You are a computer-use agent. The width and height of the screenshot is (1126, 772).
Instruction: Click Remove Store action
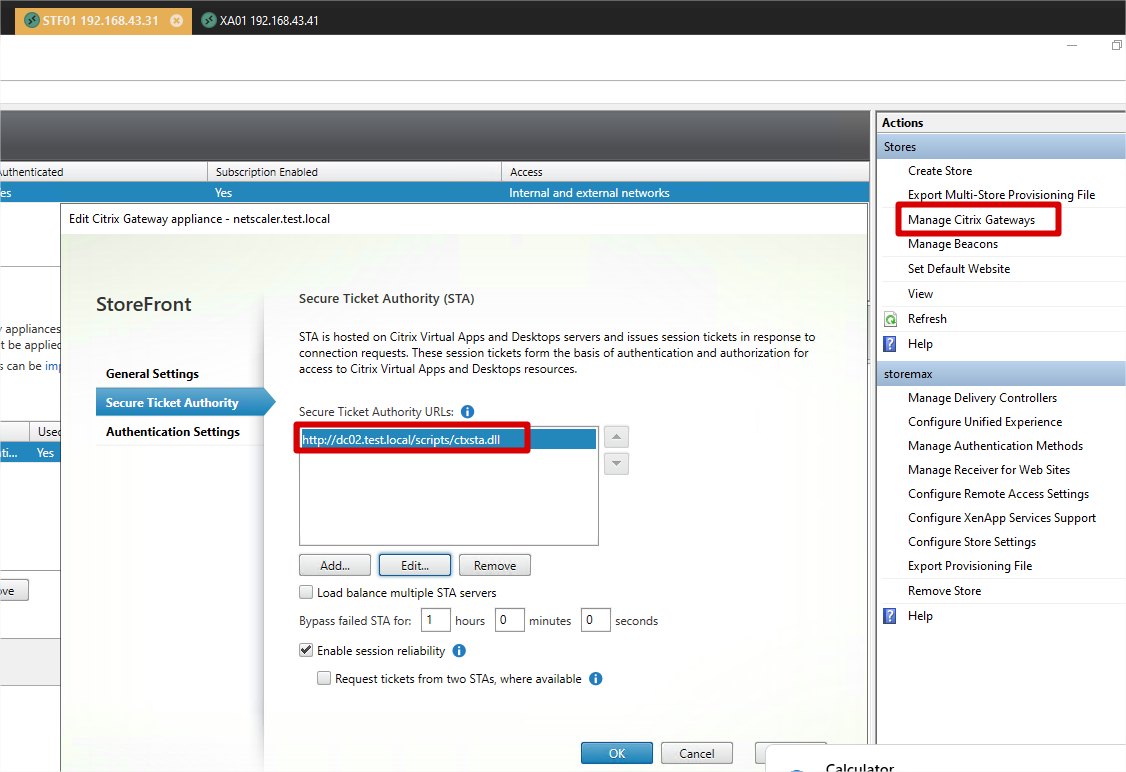(944, 591)
